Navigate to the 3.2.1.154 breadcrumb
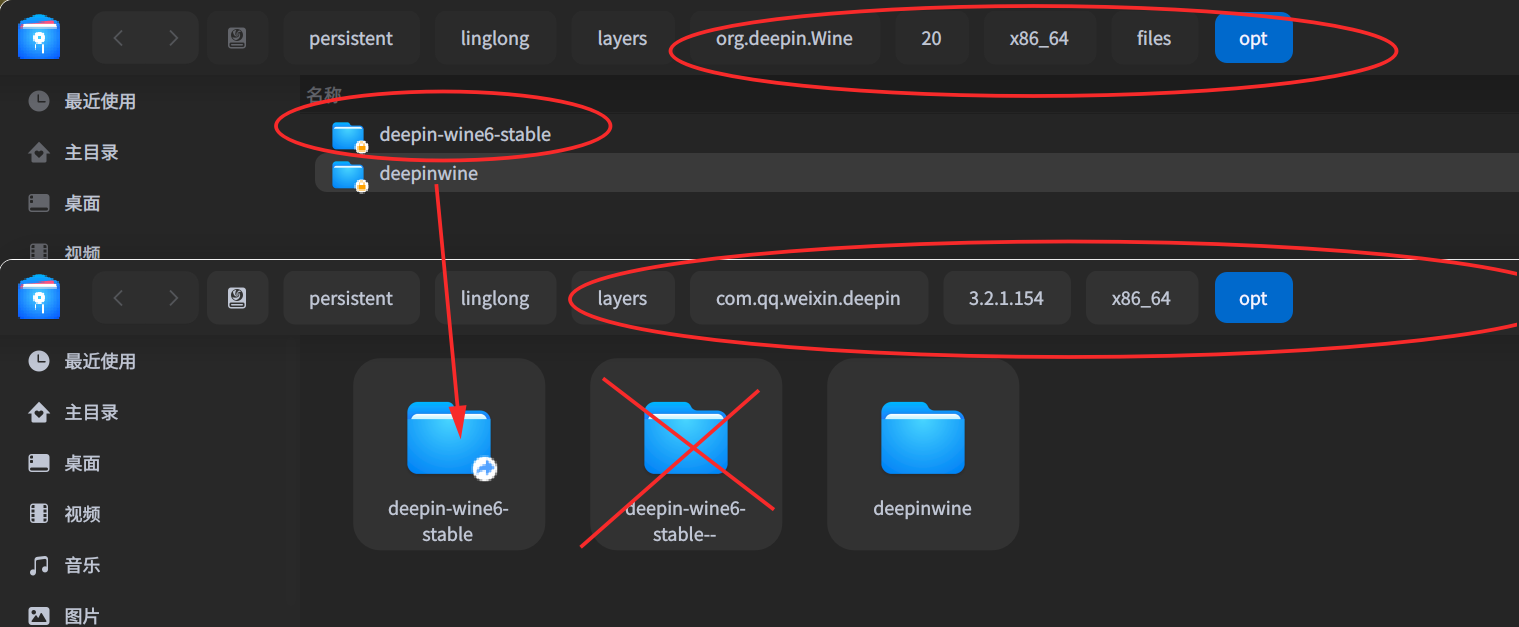 1006,298
